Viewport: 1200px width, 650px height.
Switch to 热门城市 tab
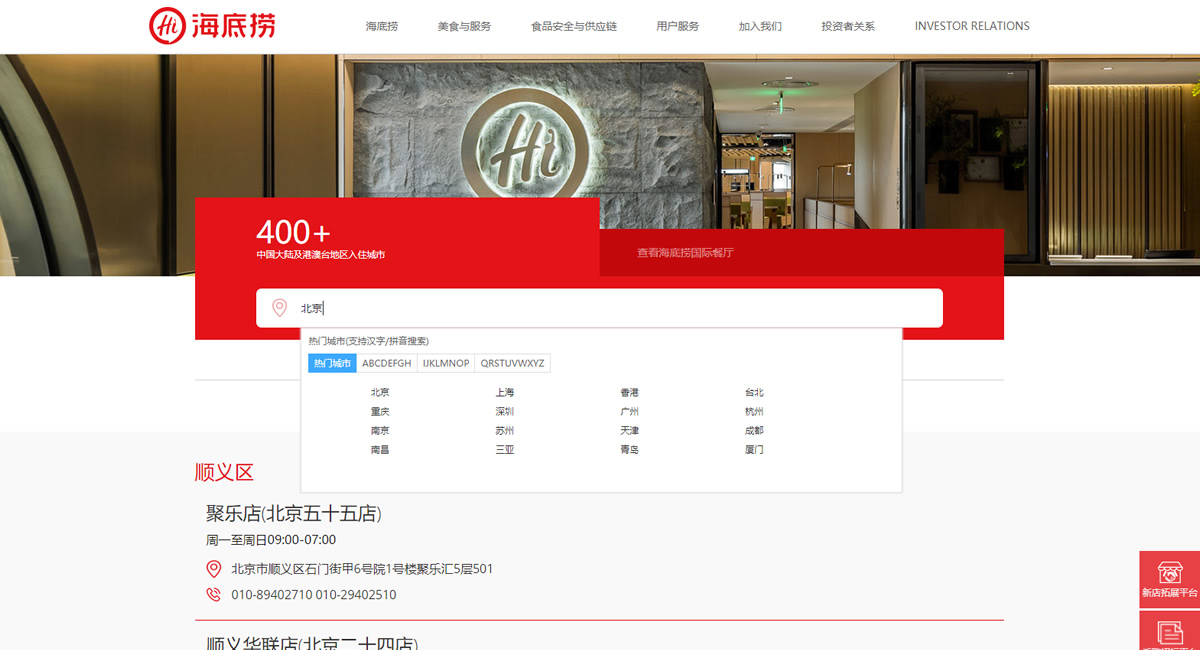pos(332,363)
